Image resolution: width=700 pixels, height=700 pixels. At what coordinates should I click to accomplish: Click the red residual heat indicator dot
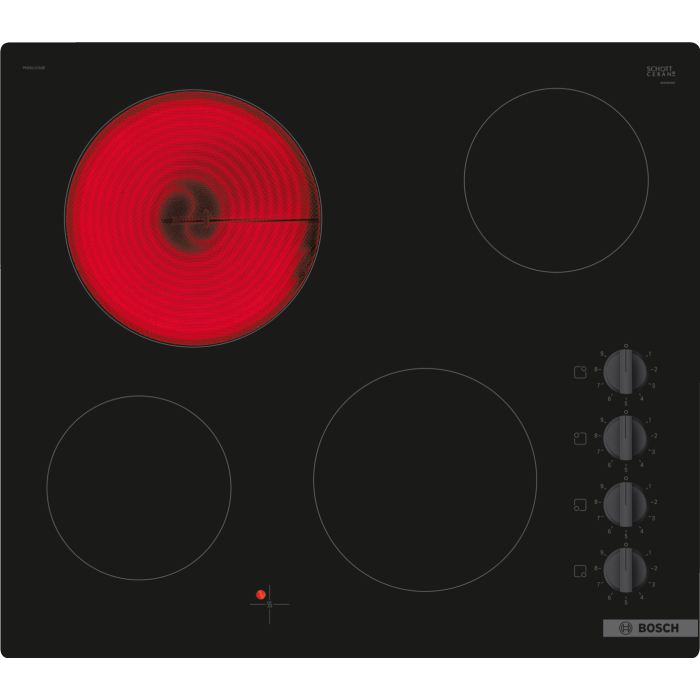point(261,594)
